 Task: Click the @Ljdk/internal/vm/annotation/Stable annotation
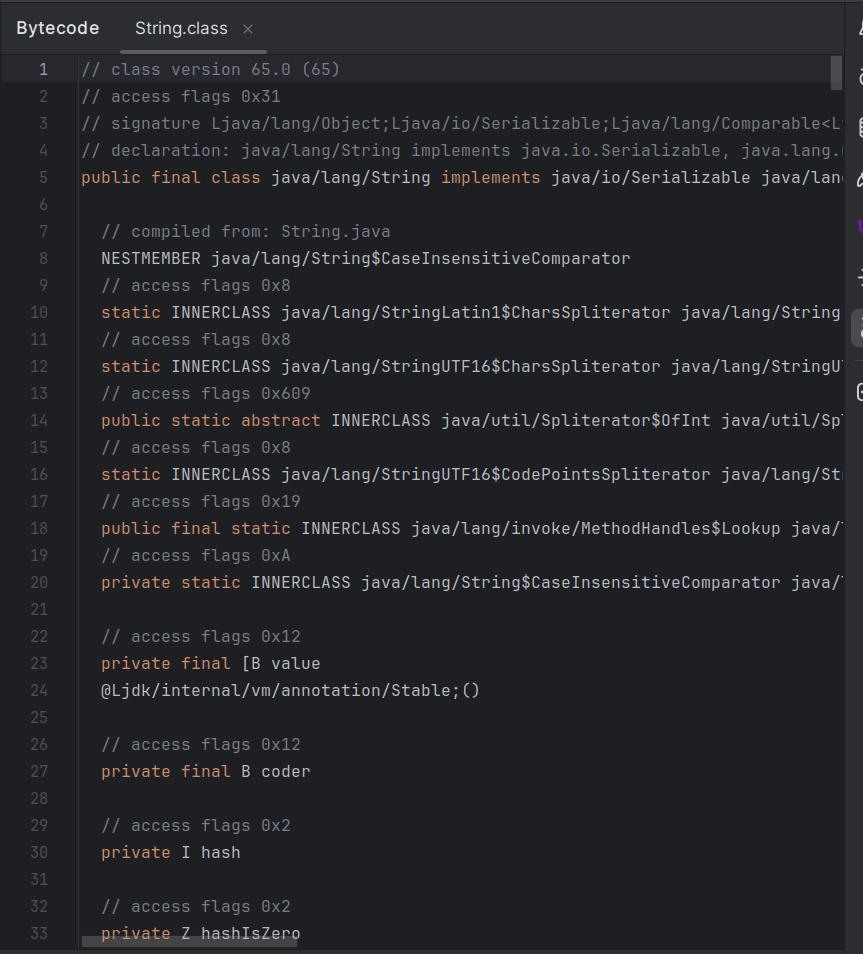click(x=290, y=690)
